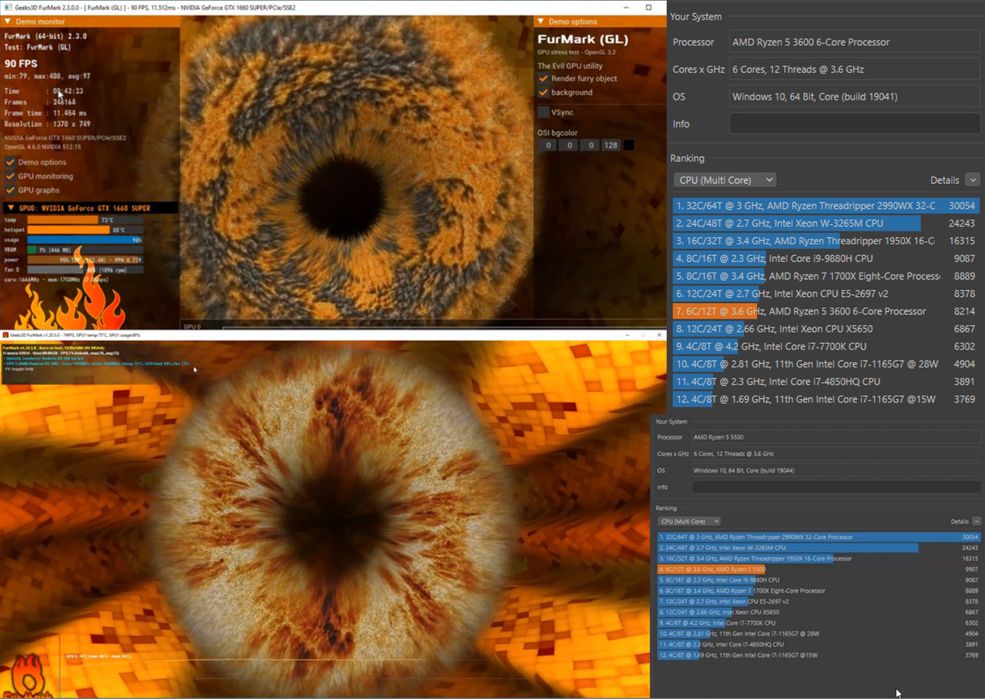
Task: Click the FurMark app icon in top title bar
Action: click(7, 7)
